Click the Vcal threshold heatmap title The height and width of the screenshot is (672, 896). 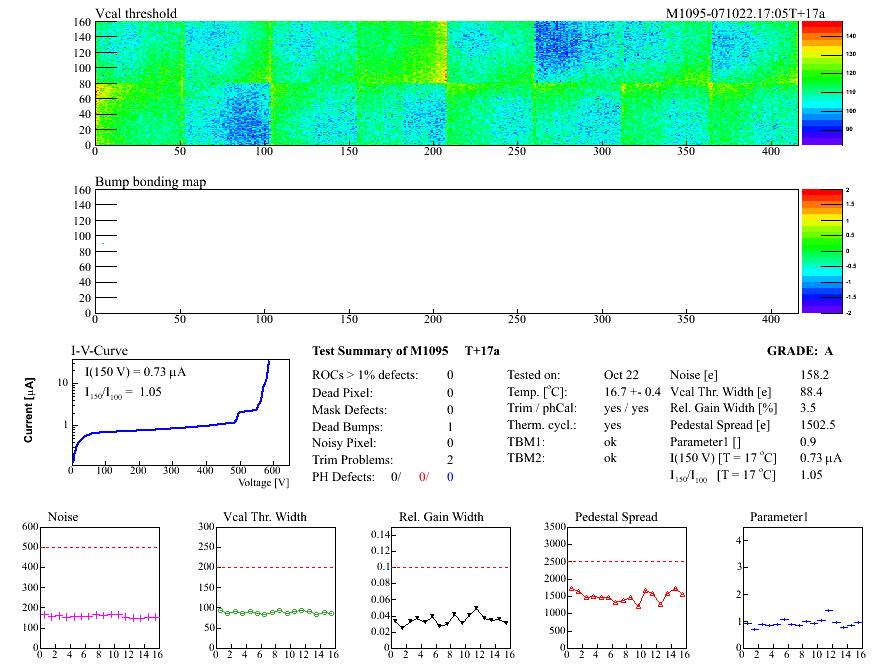[x=136, y=14]
